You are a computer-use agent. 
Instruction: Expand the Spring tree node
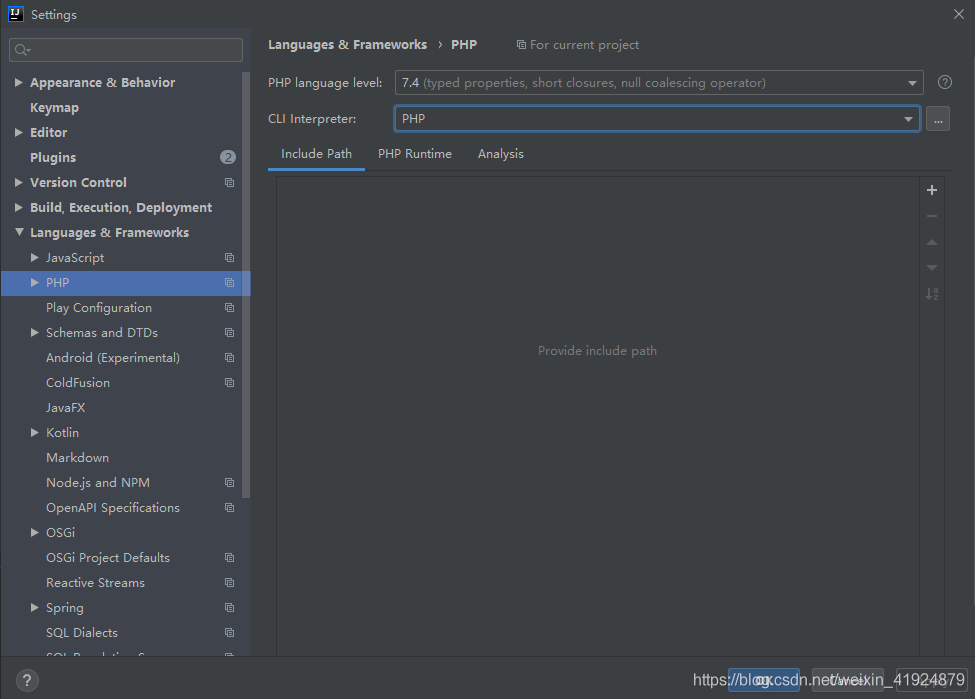pyautogui.click(x=35, y=608)
